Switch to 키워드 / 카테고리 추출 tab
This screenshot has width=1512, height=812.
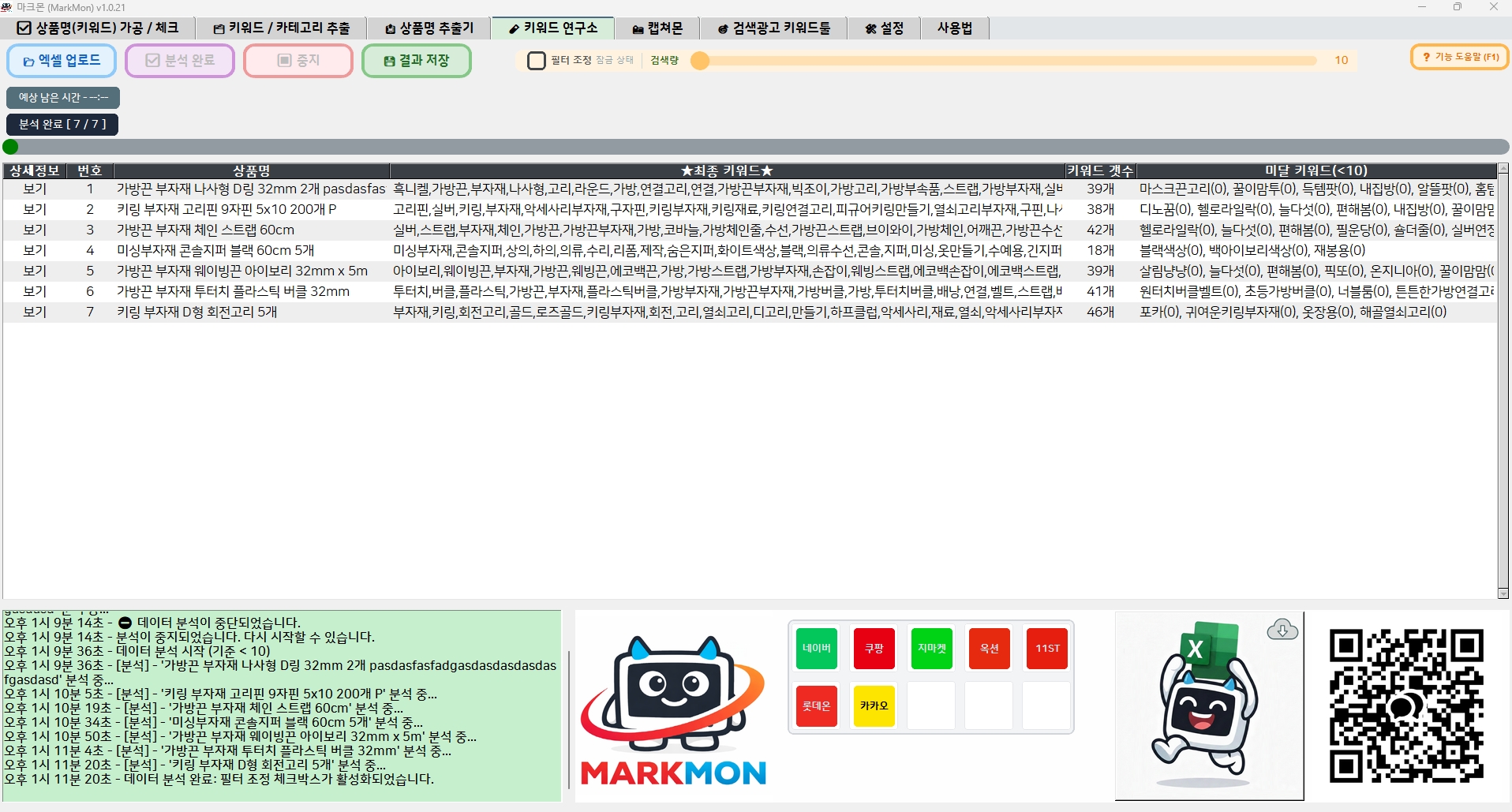pos(282,28)
